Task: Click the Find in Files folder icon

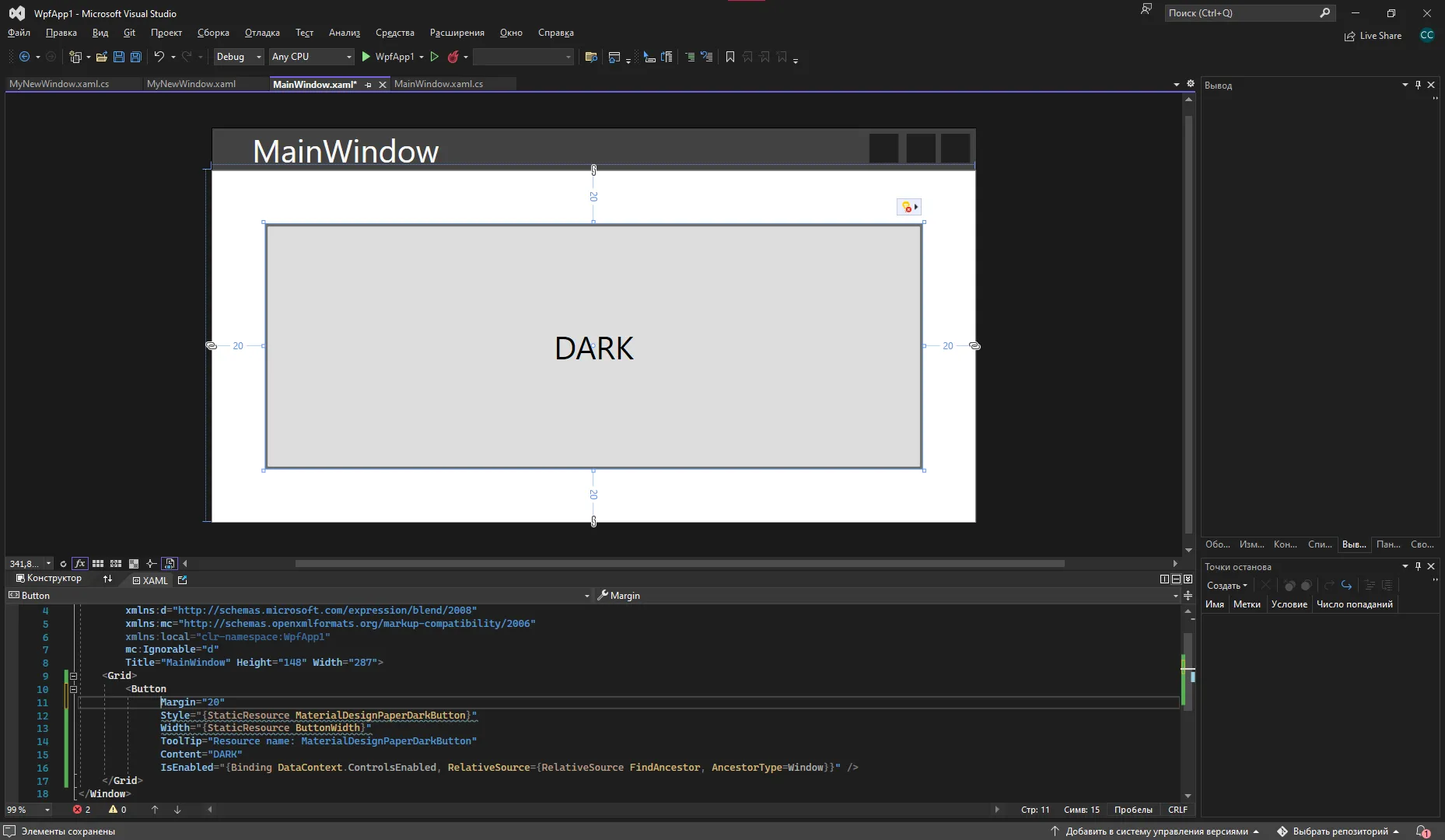Action: point(591,57)
